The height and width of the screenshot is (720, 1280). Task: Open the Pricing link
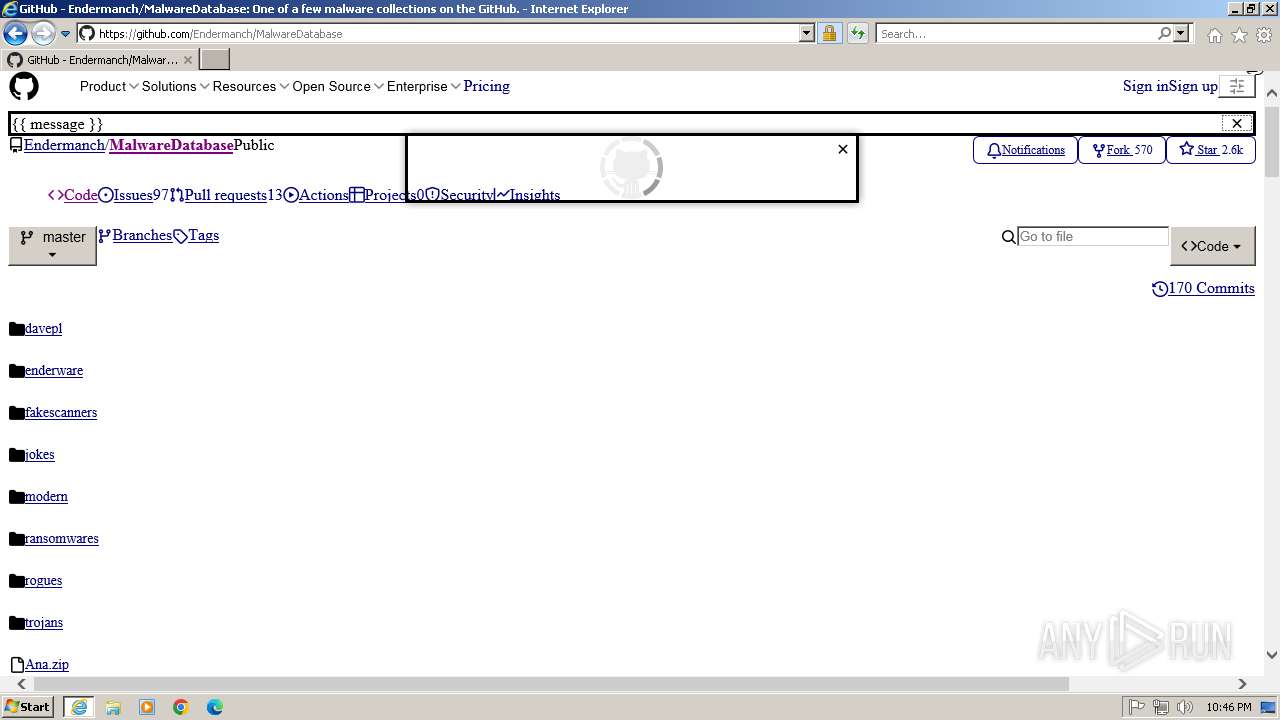486,86
